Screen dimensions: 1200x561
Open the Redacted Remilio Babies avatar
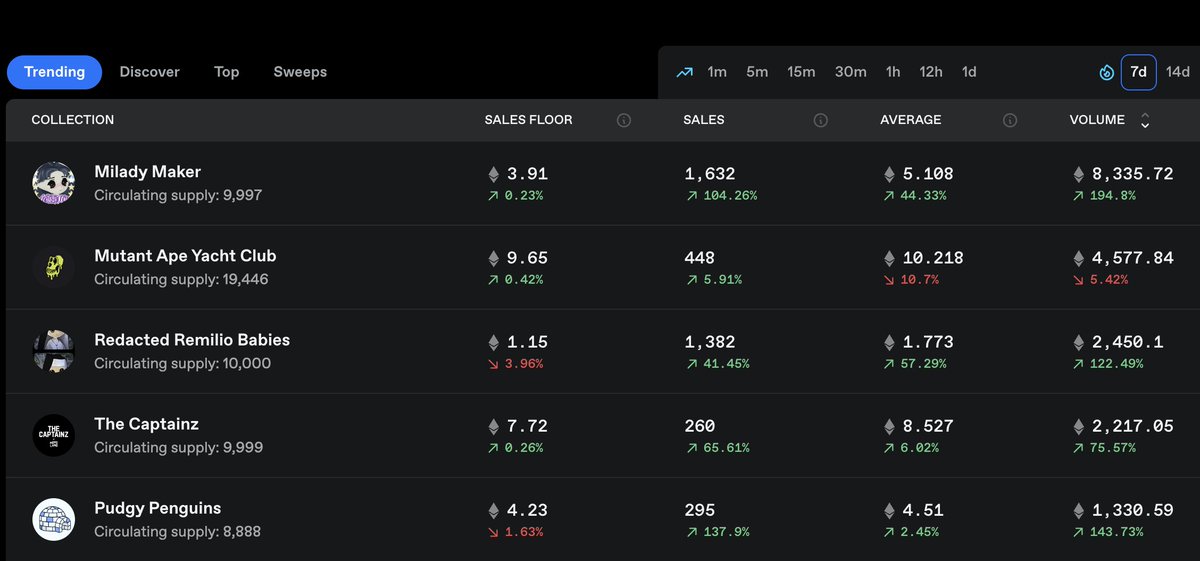(54, 351)
